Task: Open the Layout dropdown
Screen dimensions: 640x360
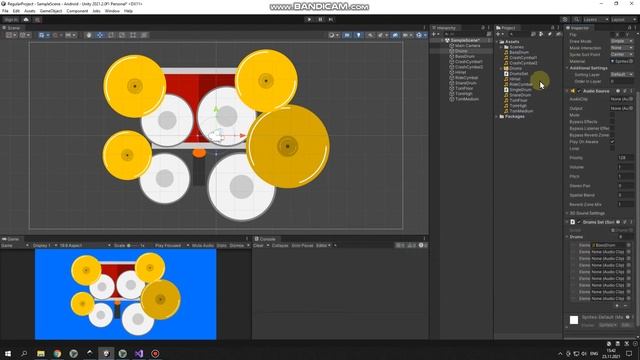Action: pos(623,20)
